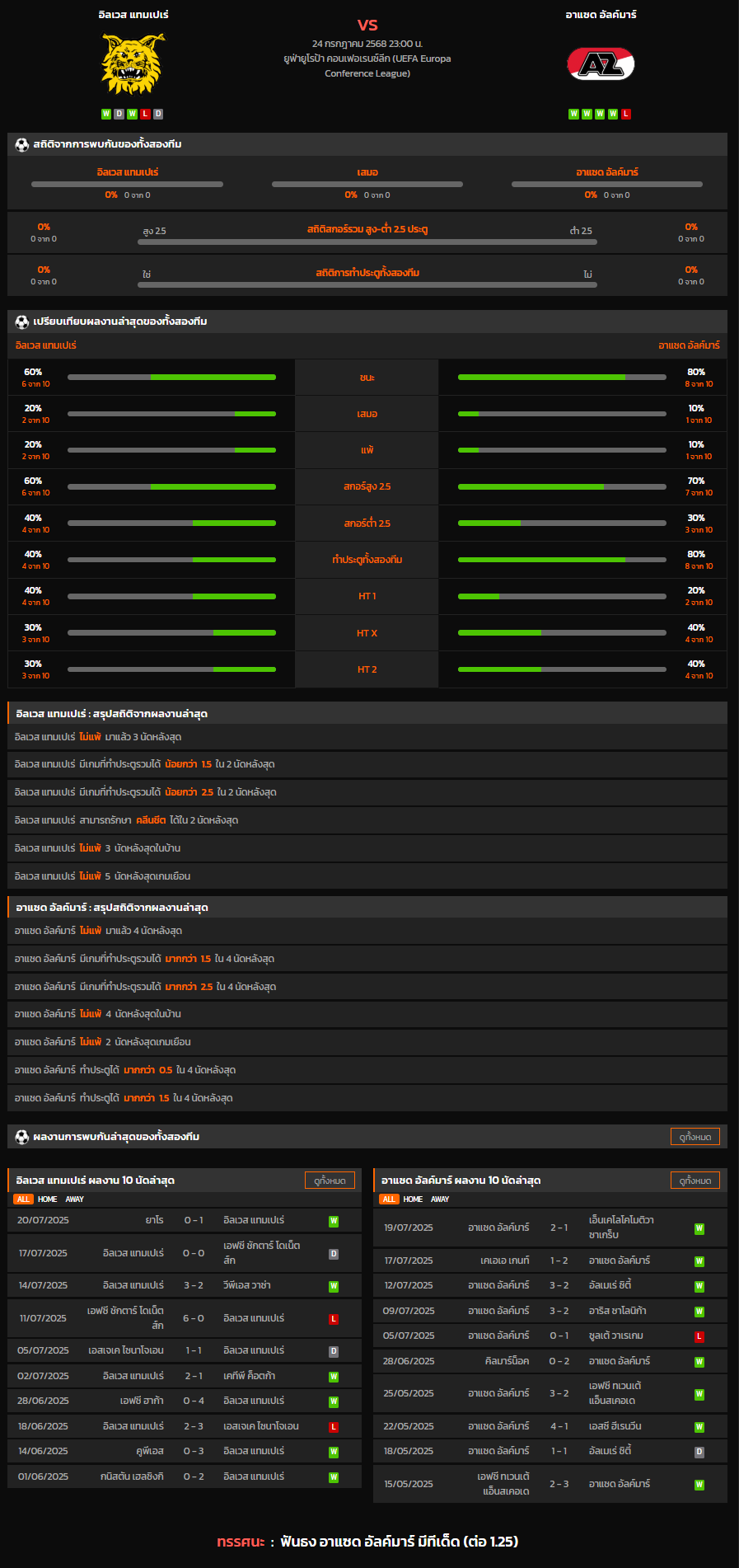
Task: Click the AZ Alkmaar red logo
Action: [601, 63]
